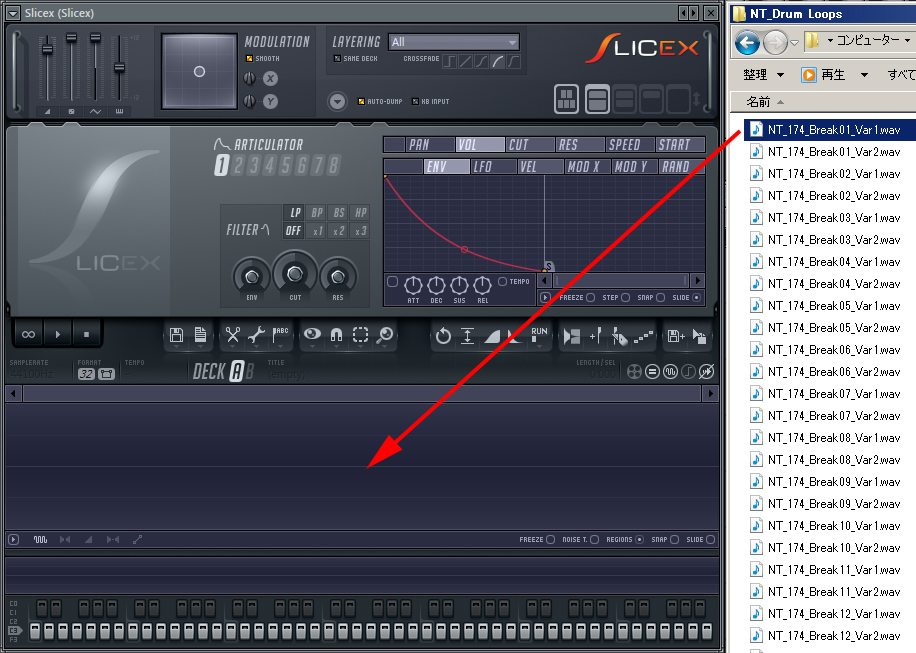Image resolution: width=916 pixels, height=653 pixels.
Task: Open the eye view options menu
Action: (x=312, y=335)
